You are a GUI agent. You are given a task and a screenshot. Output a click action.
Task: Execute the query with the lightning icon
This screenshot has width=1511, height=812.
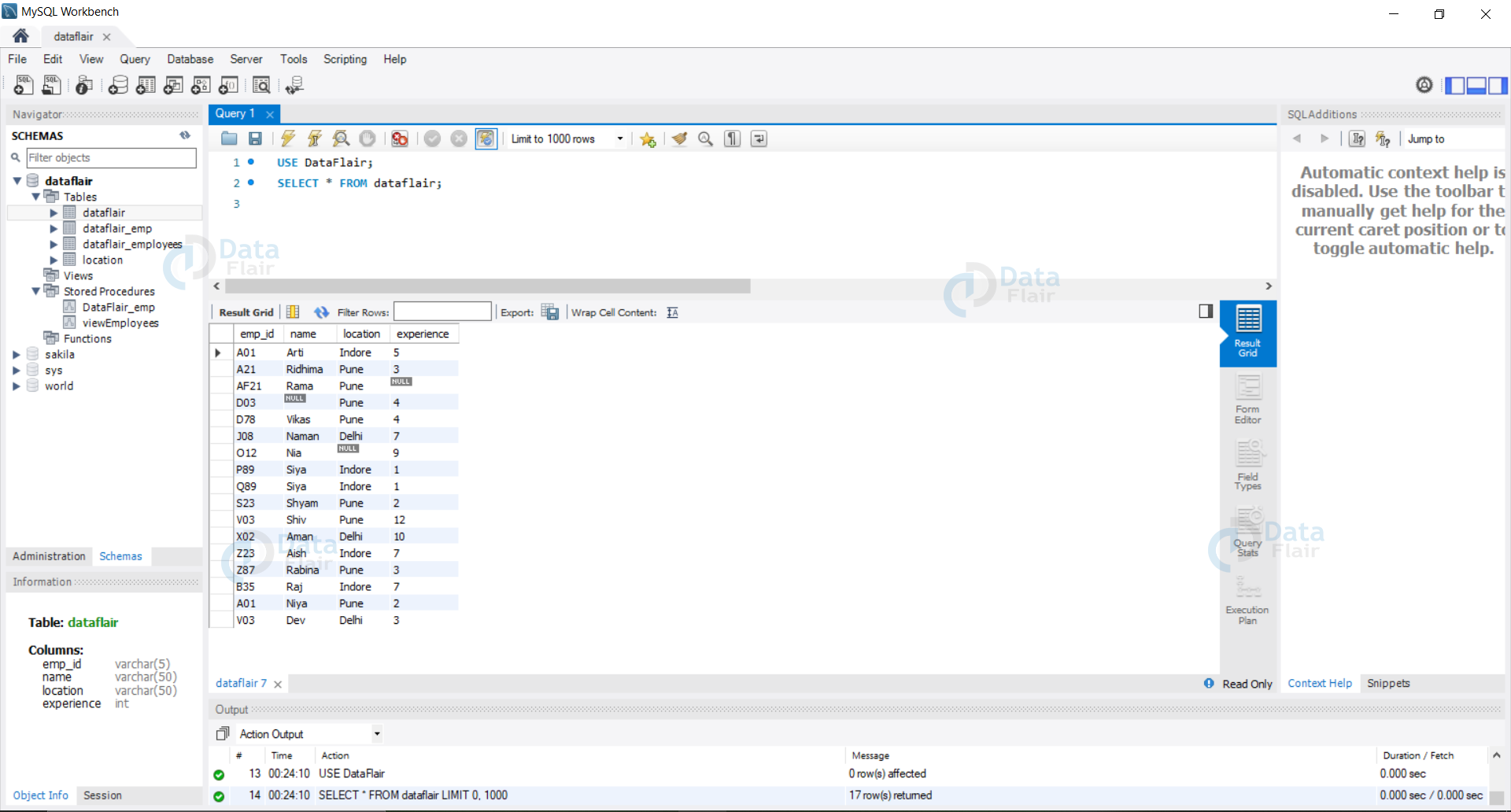(x=288, y=139)
